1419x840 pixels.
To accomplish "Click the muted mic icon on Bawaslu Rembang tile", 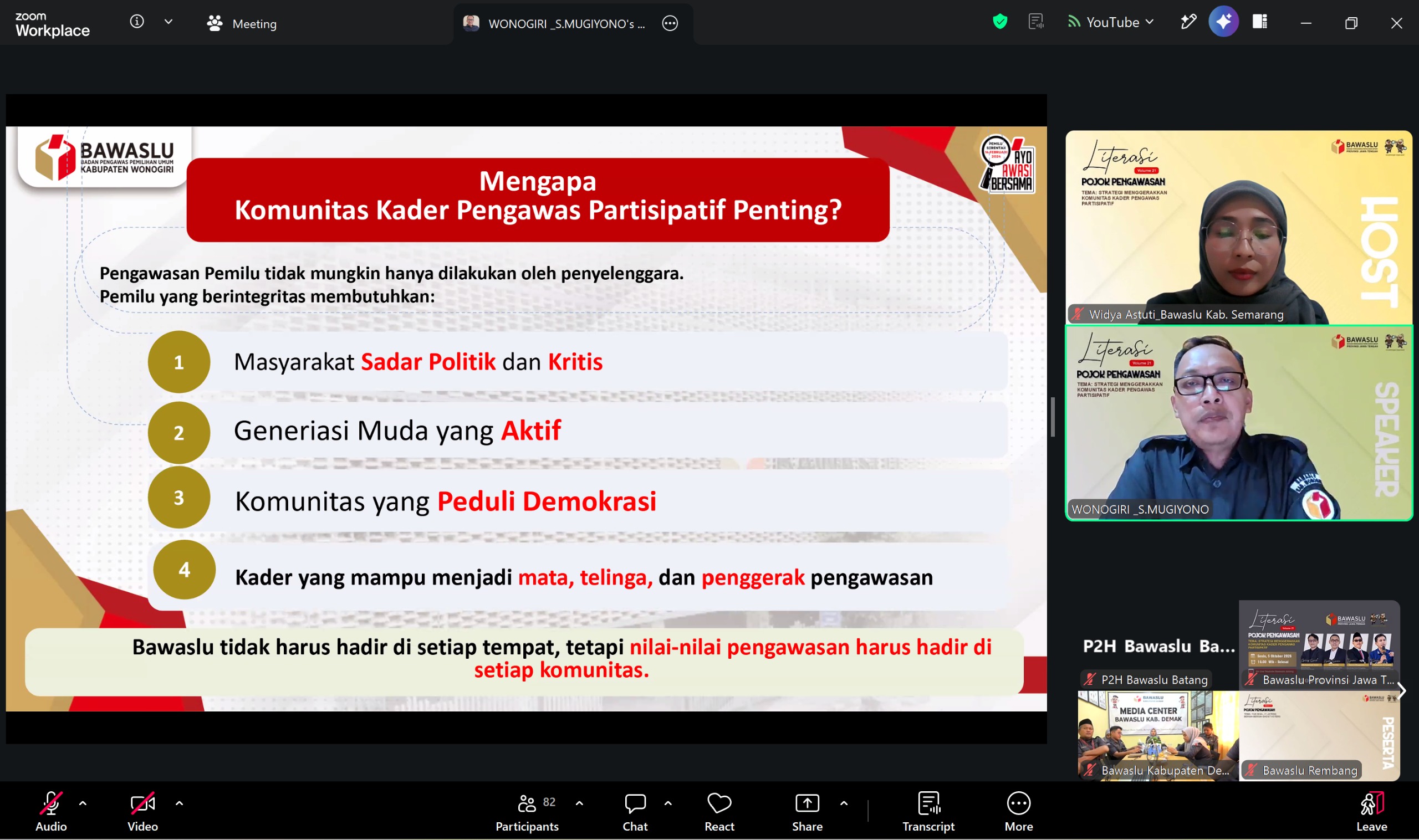I will pyautogui.click(x=1250, y=770).
